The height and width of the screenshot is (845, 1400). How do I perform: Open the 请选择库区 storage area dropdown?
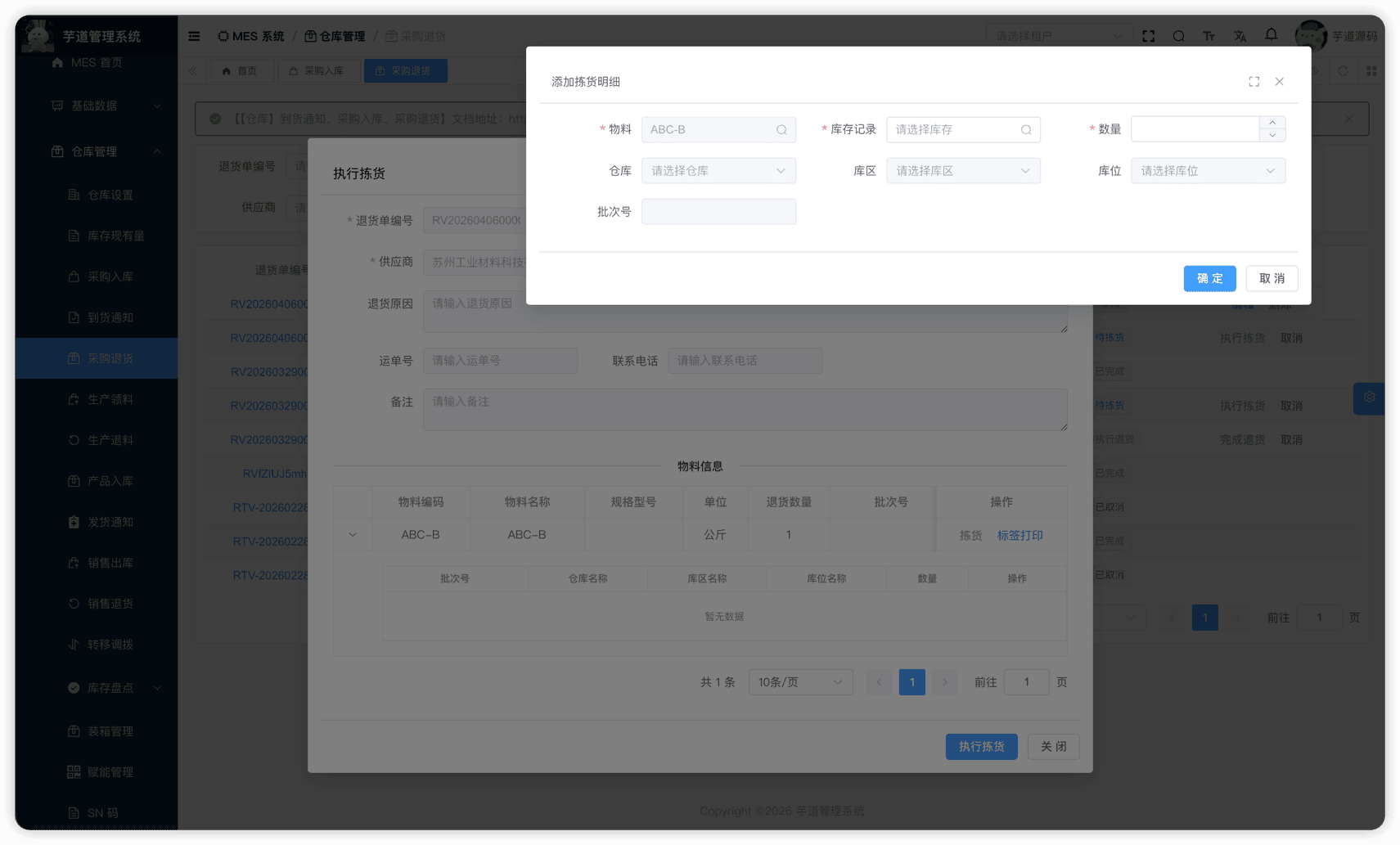point(963,170)
